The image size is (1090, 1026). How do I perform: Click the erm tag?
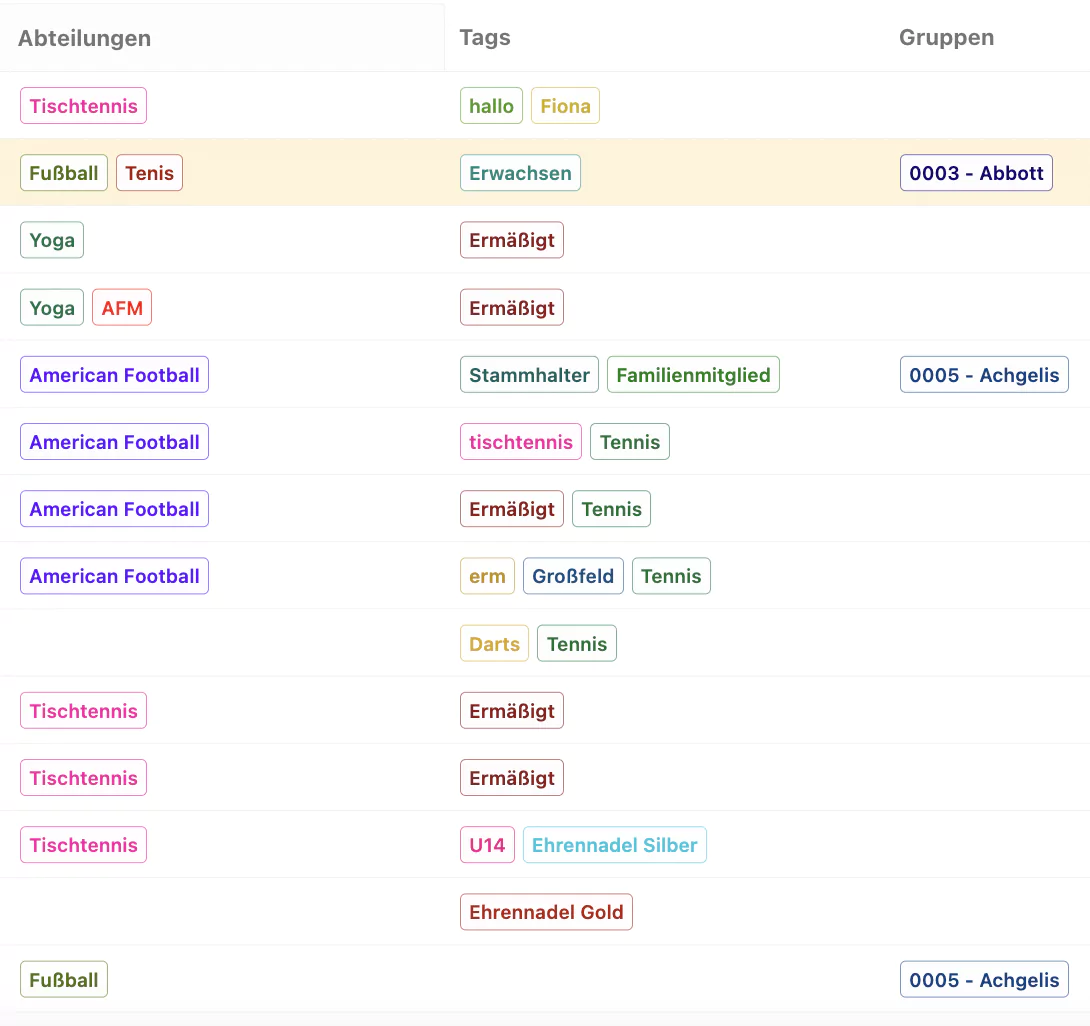click(487, 576)
